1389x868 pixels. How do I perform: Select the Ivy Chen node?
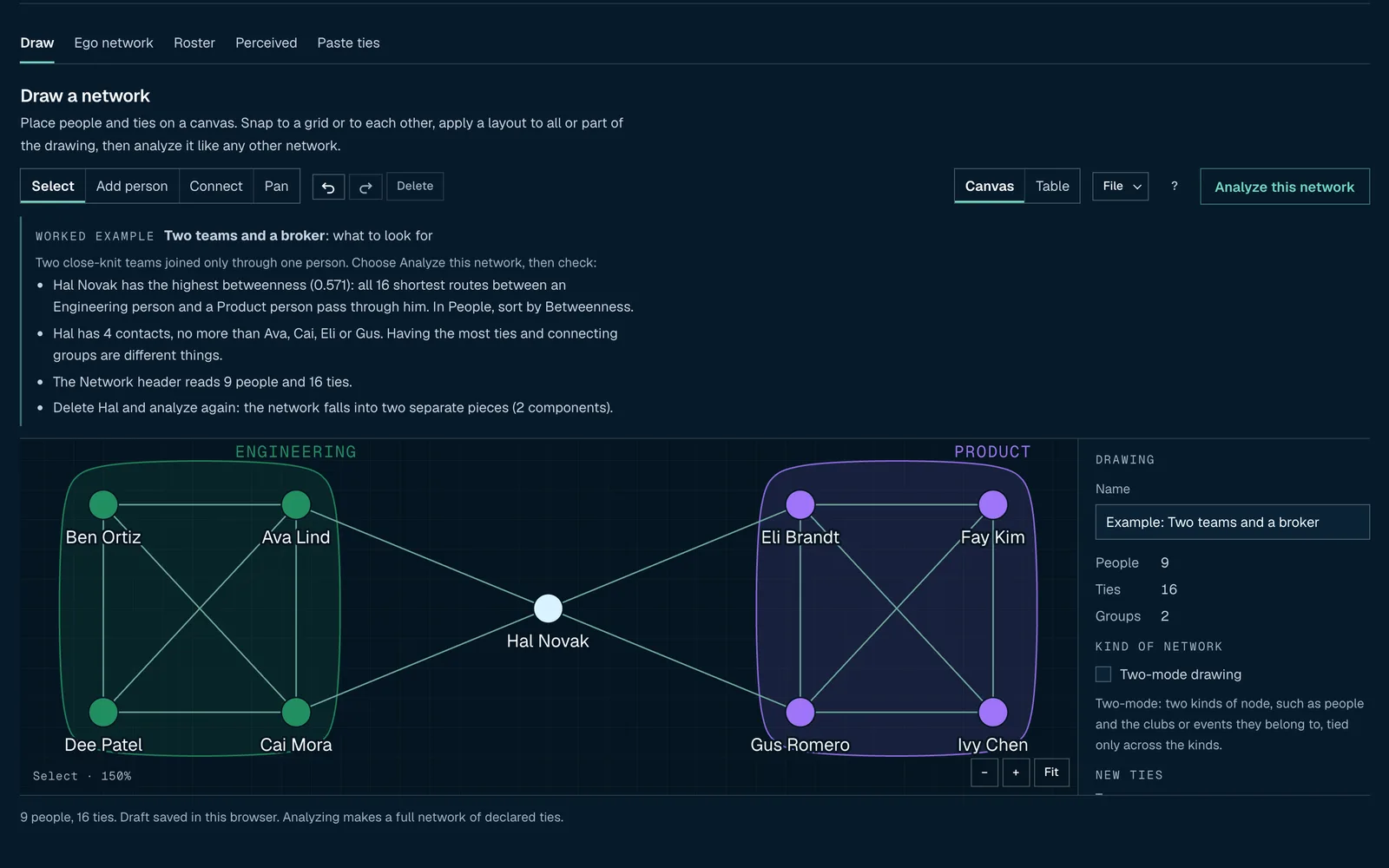point(993,712)
